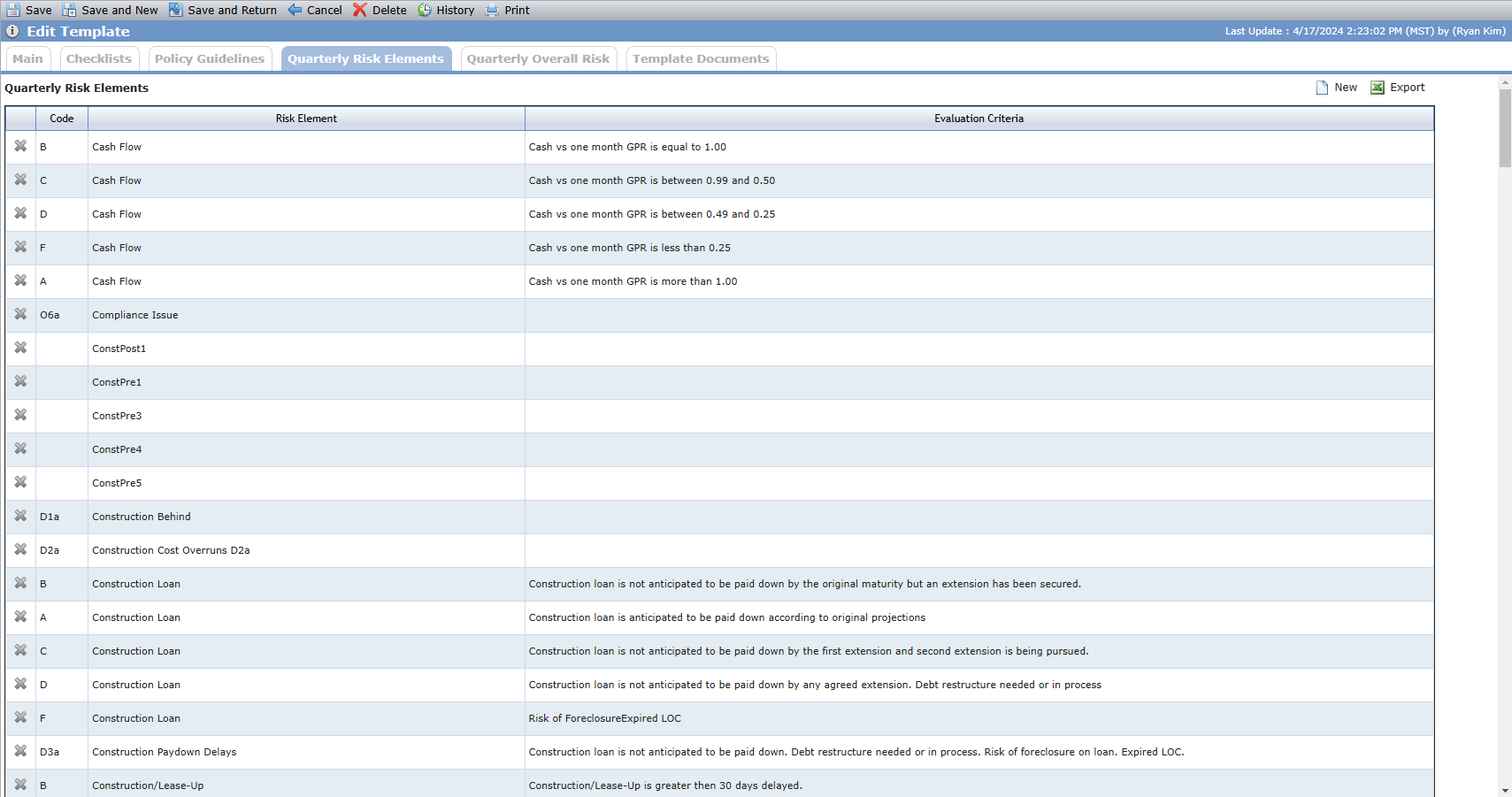1512x797 pixels.
Task: Delete row Cash Flow code B
Action: pos(20,146)
